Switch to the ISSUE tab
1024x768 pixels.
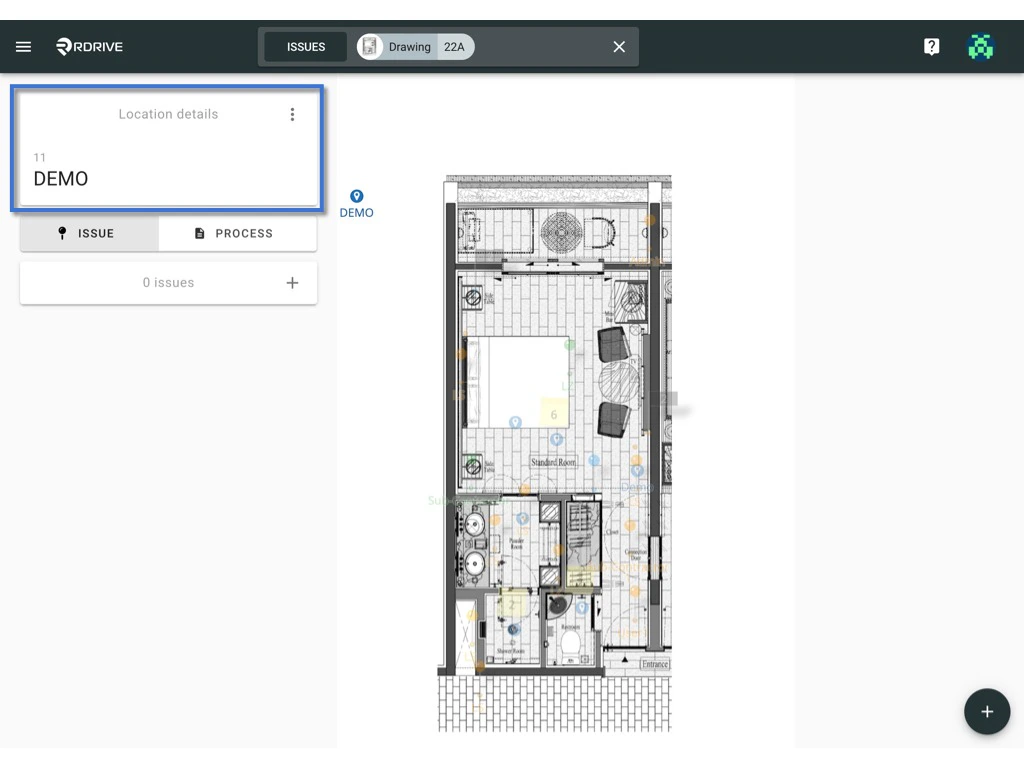(x=89, y=233)
